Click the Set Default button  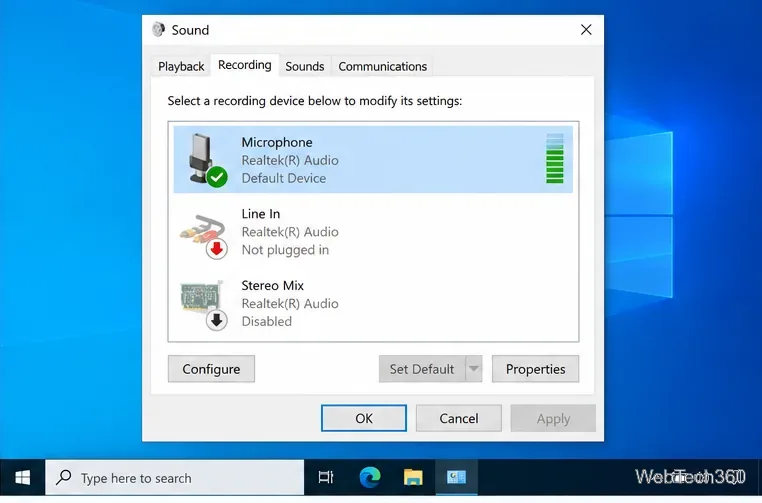click(x=422, y=369)
